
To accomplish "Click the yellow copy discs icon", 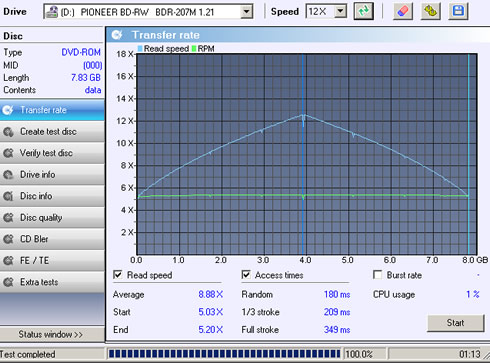I will 430,11.
